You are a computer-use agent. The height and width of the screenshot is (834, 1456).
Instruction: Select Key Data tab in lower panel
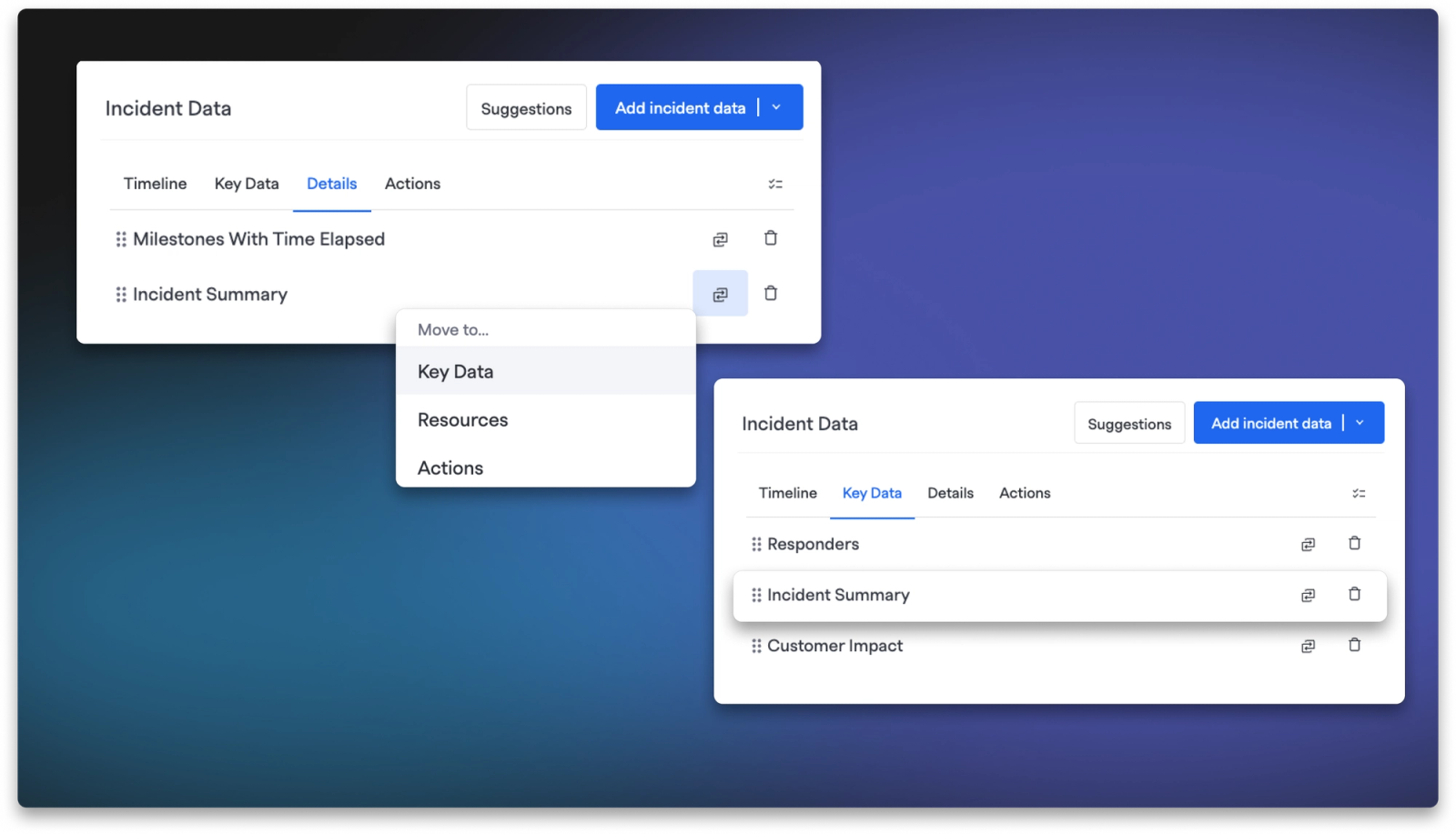point(872,493)
